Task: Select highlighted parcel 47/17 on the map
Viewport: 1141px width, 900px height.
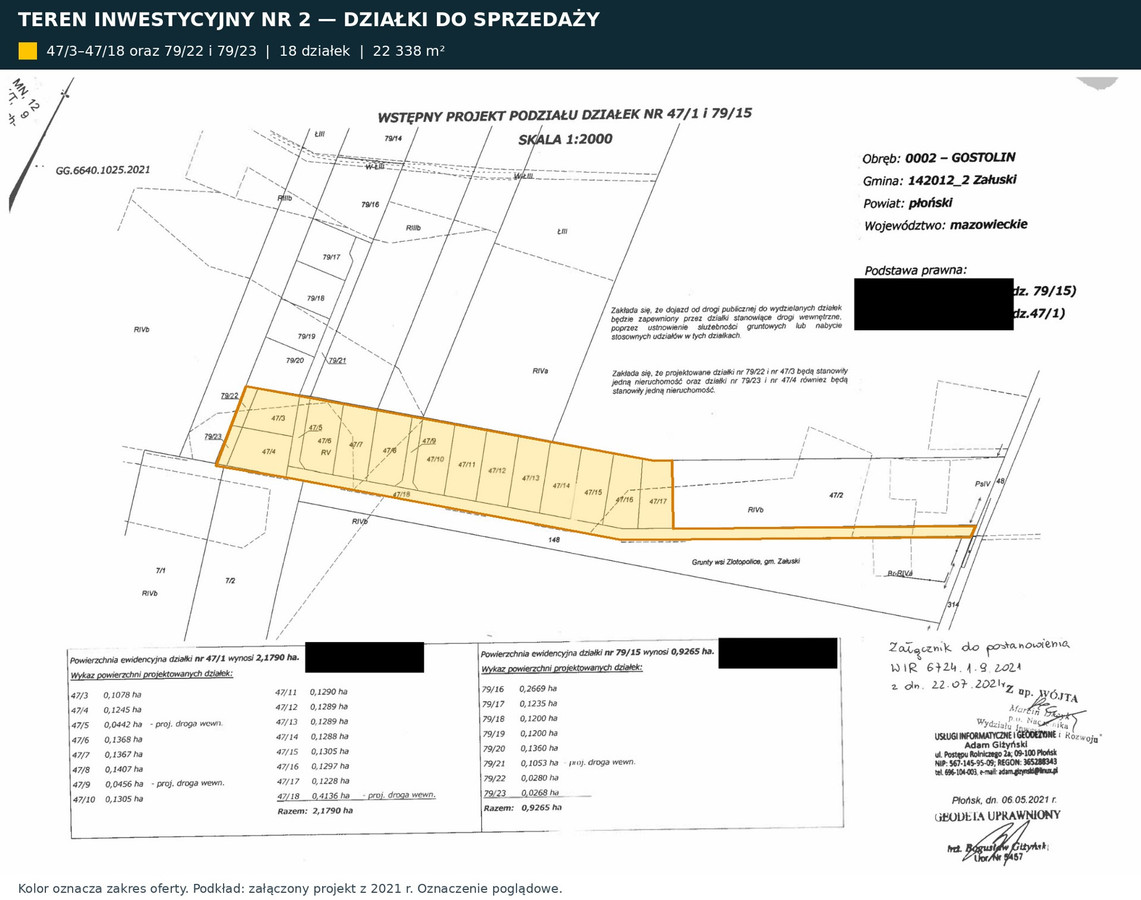Action: (658, 501)
